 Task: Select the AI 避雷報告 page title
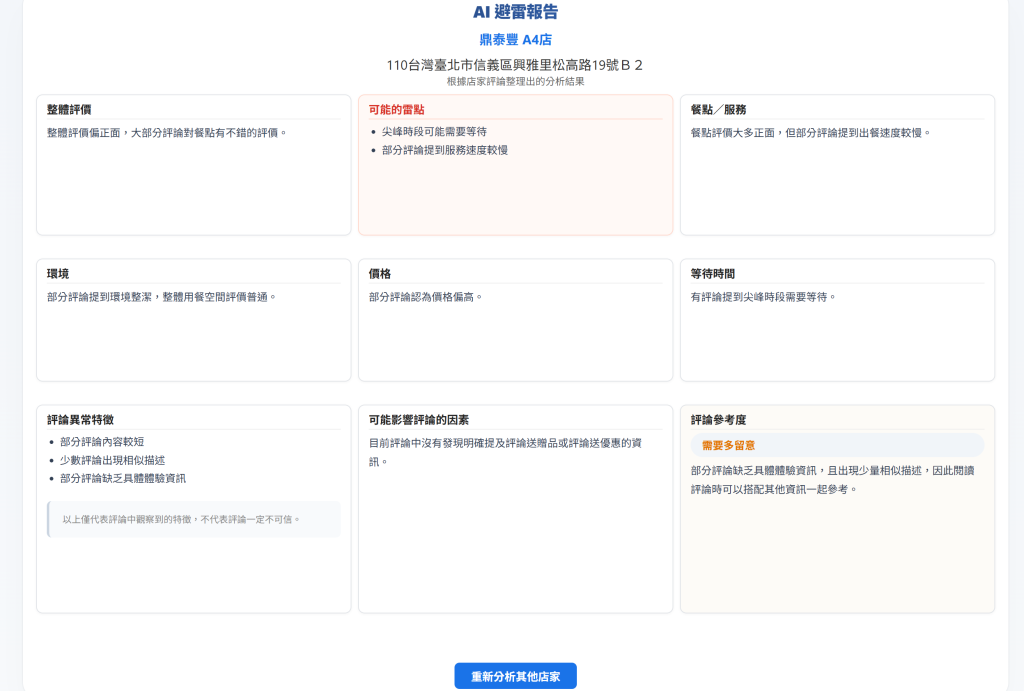click(x=515, y=12)
